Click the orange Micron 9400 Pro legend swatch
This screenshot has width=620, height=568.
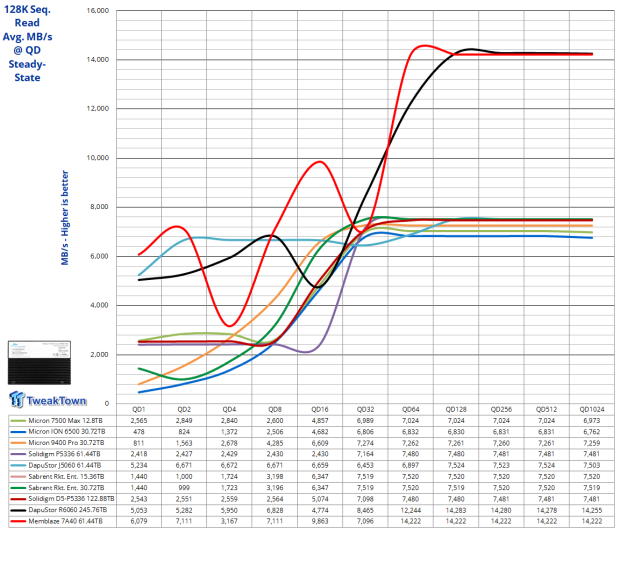point(18,443)
